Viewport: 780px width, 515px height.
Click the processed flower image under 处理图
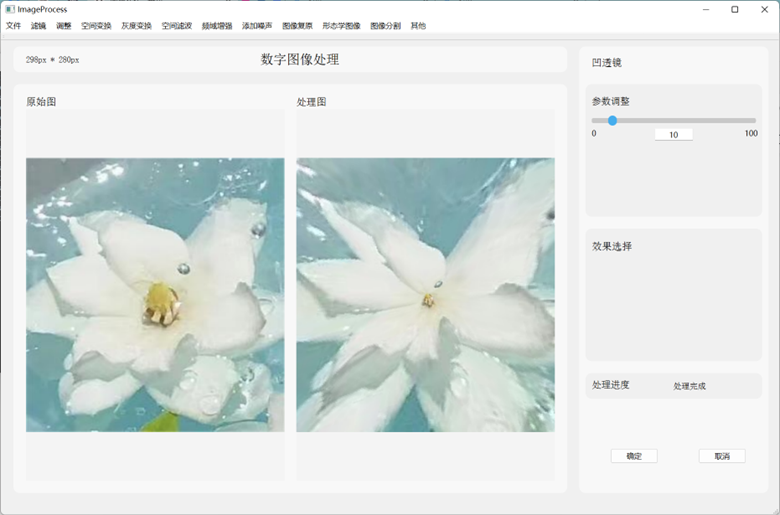click(425, 295)
